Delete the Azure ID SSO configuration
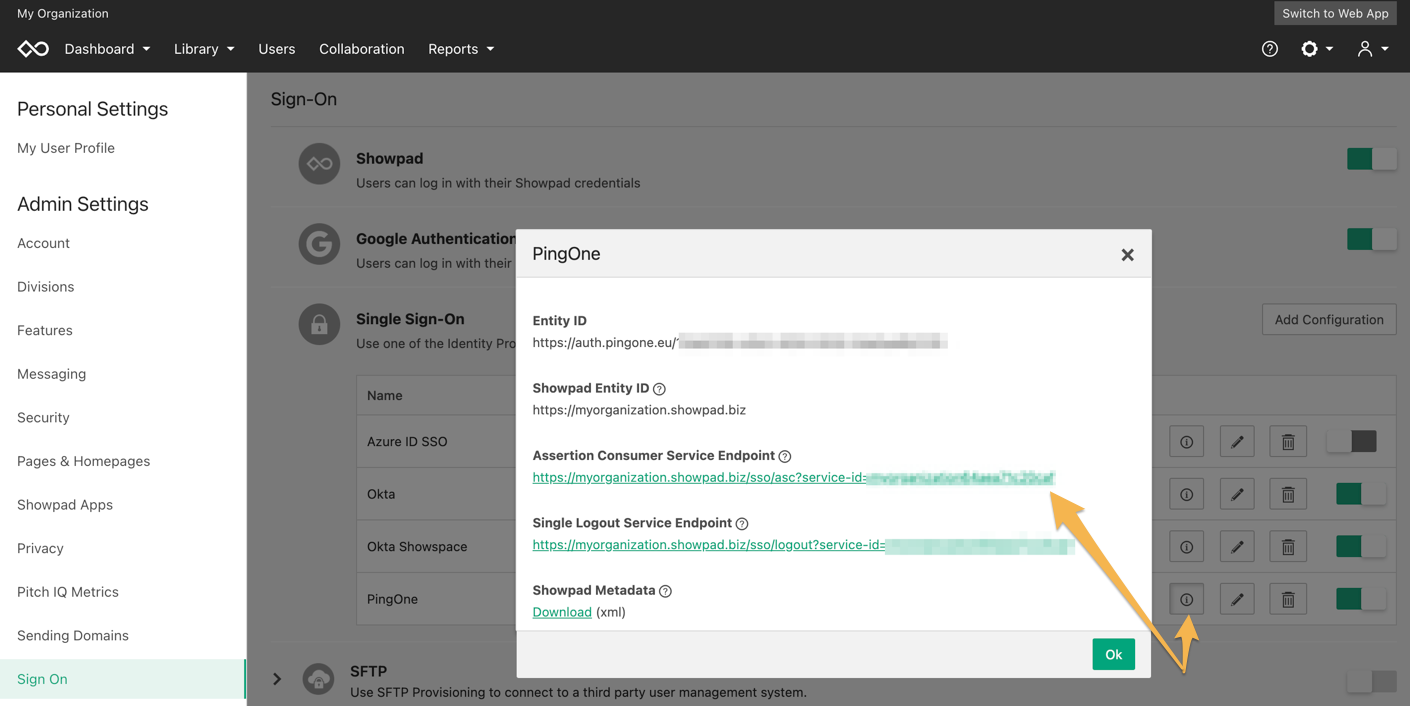 (x=1288, y=442)
